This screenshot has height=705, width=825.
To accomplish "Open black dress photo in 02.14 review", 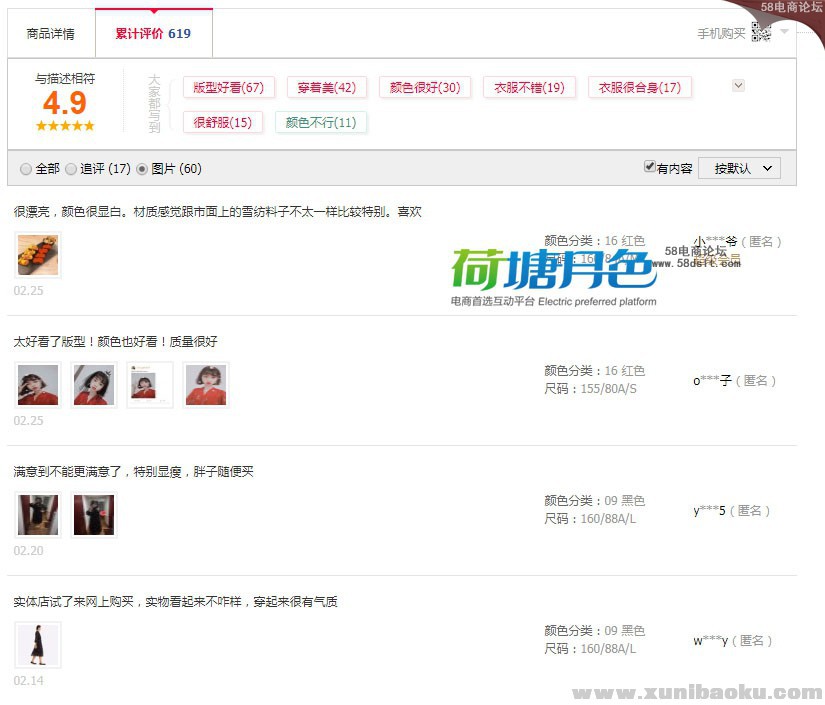I will (x=38, y=645).
